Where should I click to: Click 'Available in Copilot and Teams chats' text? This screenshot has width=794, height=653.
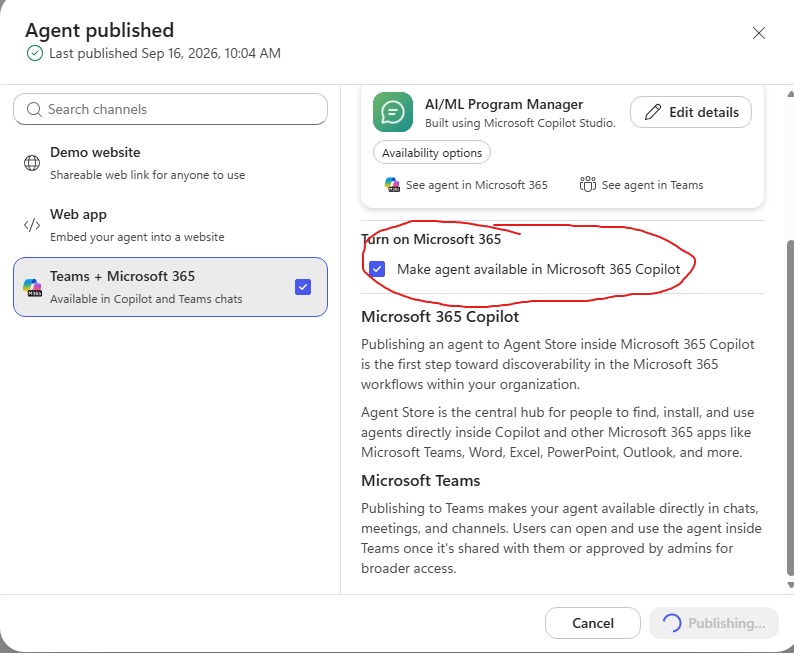(x=146, y=299)
